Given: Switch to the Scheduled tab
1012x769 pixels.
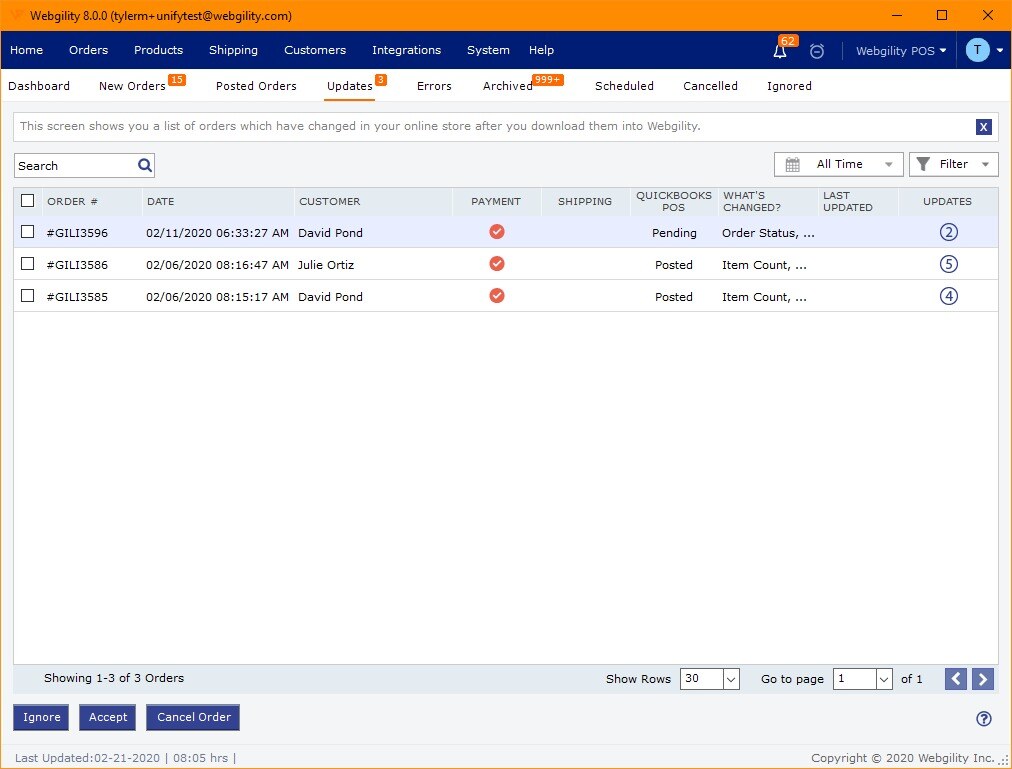Looking at the screenshot, I should [624, 87].
